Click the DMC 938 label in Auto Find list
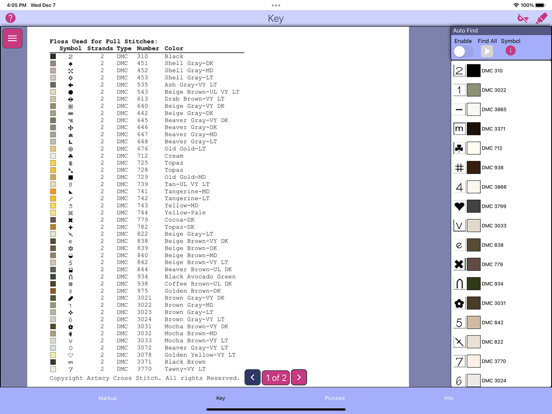 493,168
